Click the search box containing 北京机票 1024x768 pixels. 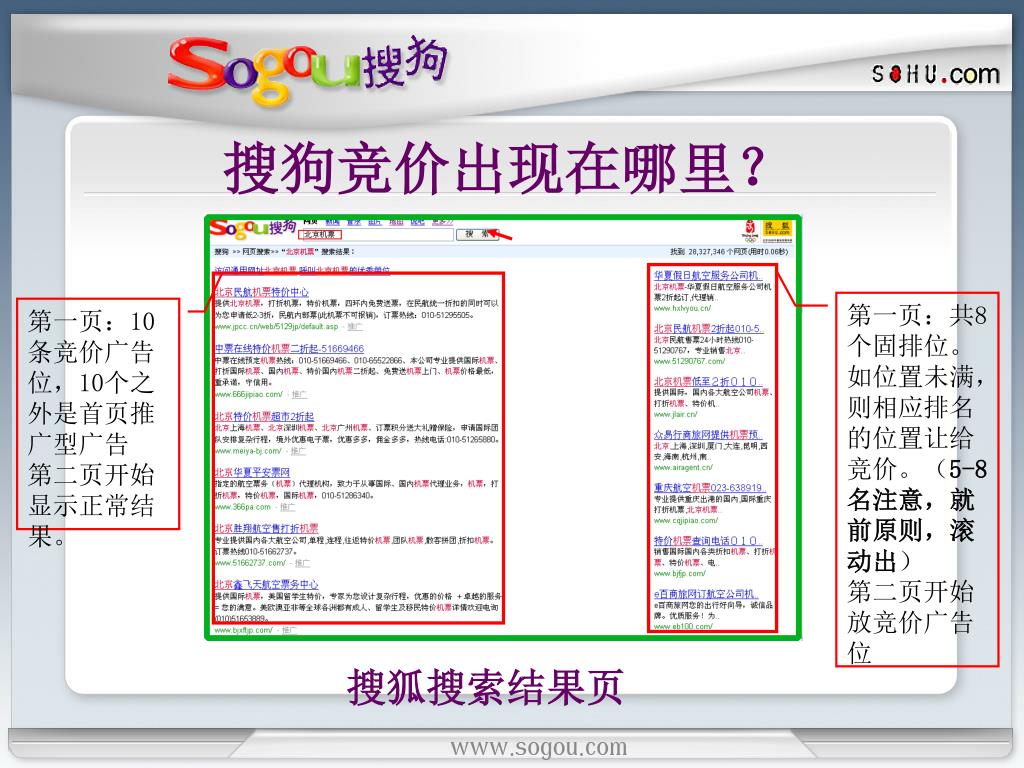pos(376,234)
